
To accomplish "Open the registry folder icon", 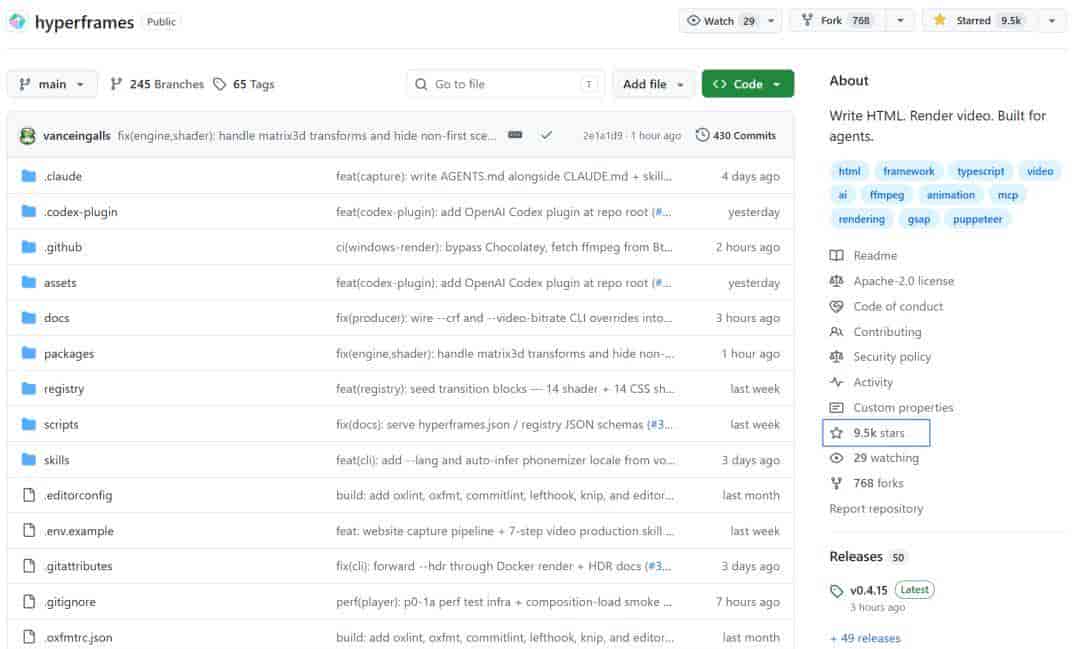I will click(x=28, y=389).
